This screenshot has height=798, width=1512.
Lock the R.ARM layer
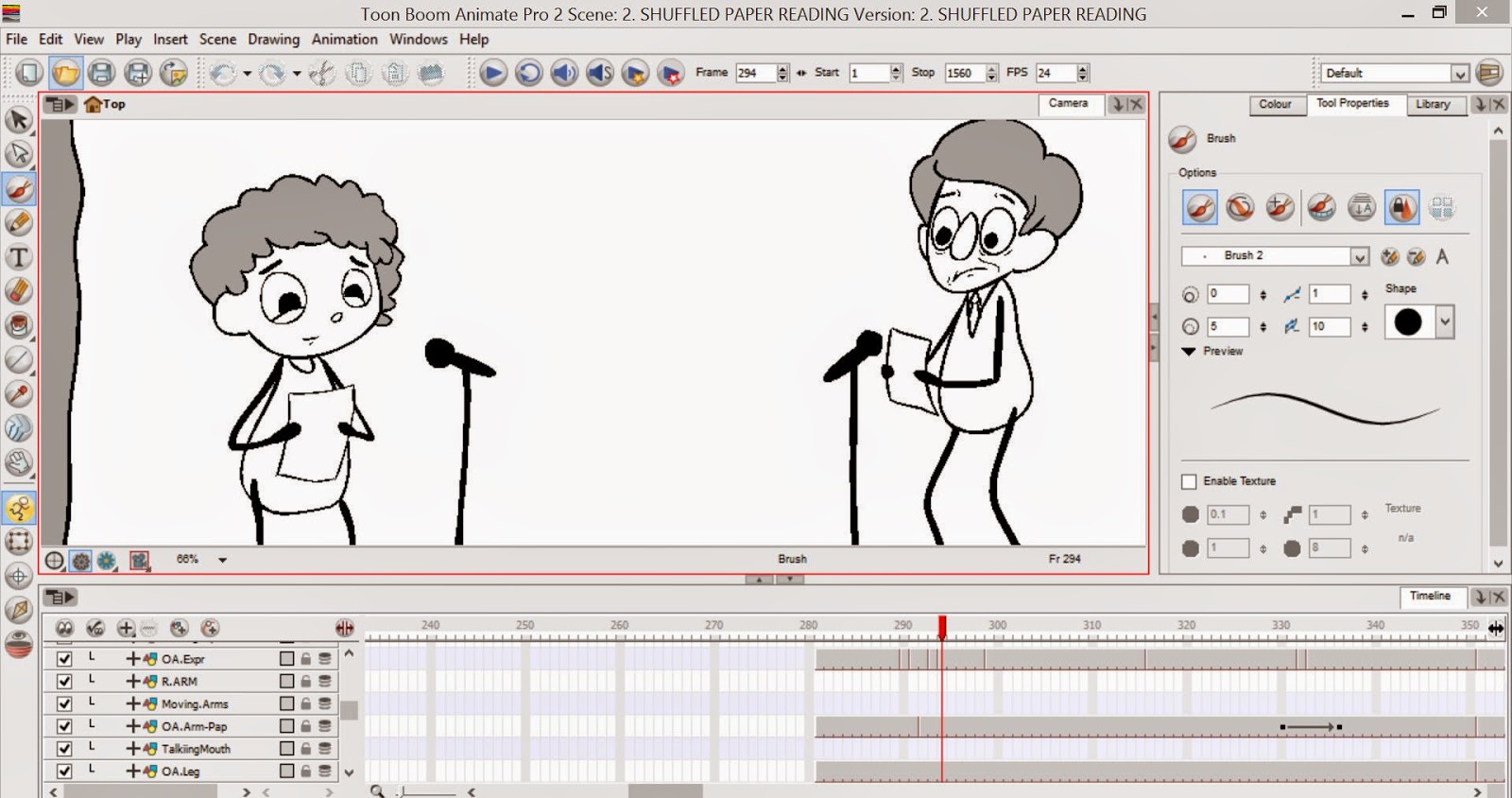coord(306,681)
